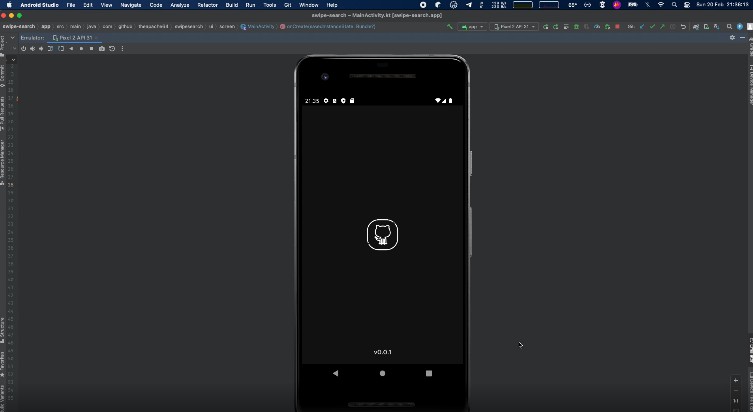Image resolution: width=753 pixels, height=412 pixels.
Task: Open the Help menu
Action: point(332,5)
